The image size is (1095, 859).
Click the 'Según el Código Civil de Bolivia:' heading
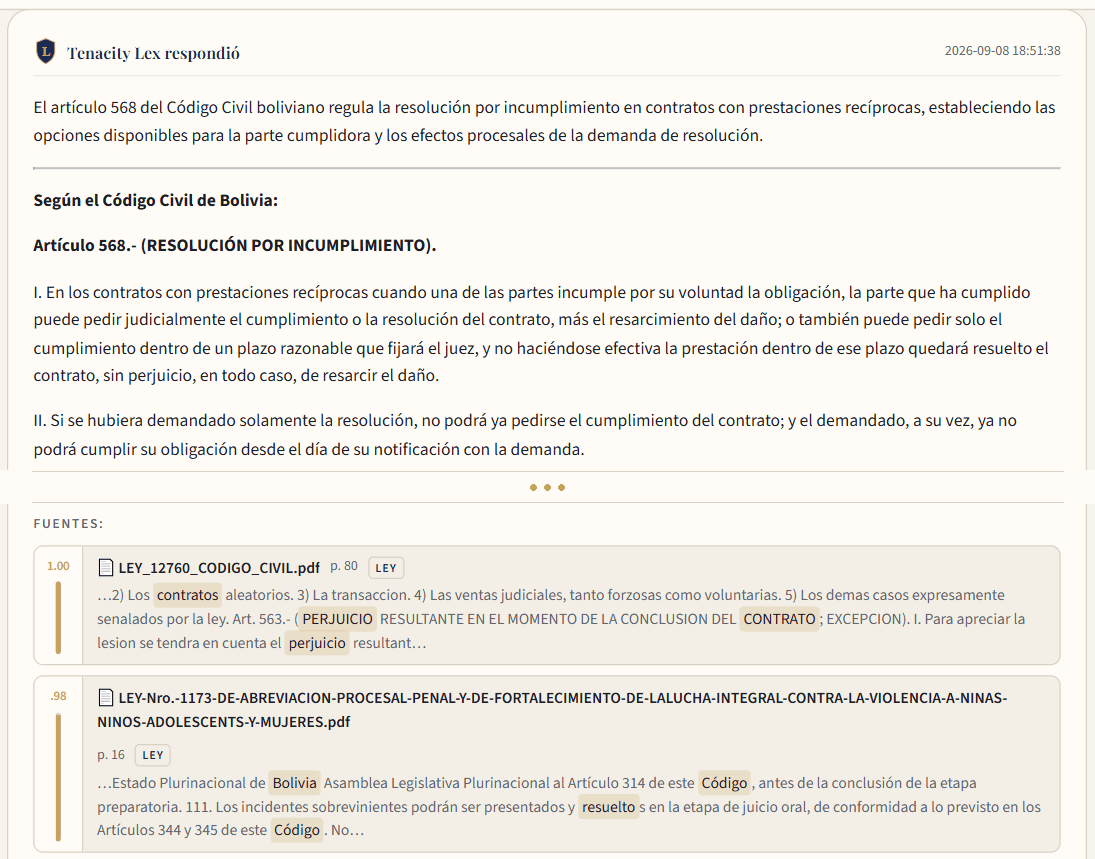click(156, 200)
